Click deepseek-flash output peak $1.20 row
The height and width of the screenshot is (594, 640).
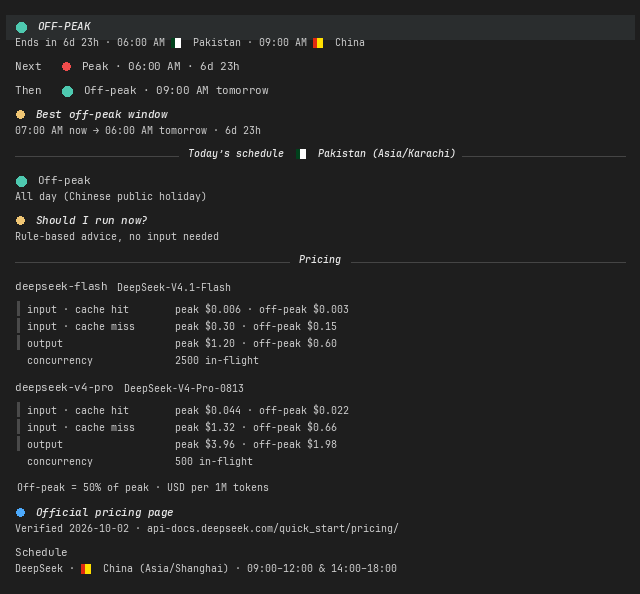(182, 344)
